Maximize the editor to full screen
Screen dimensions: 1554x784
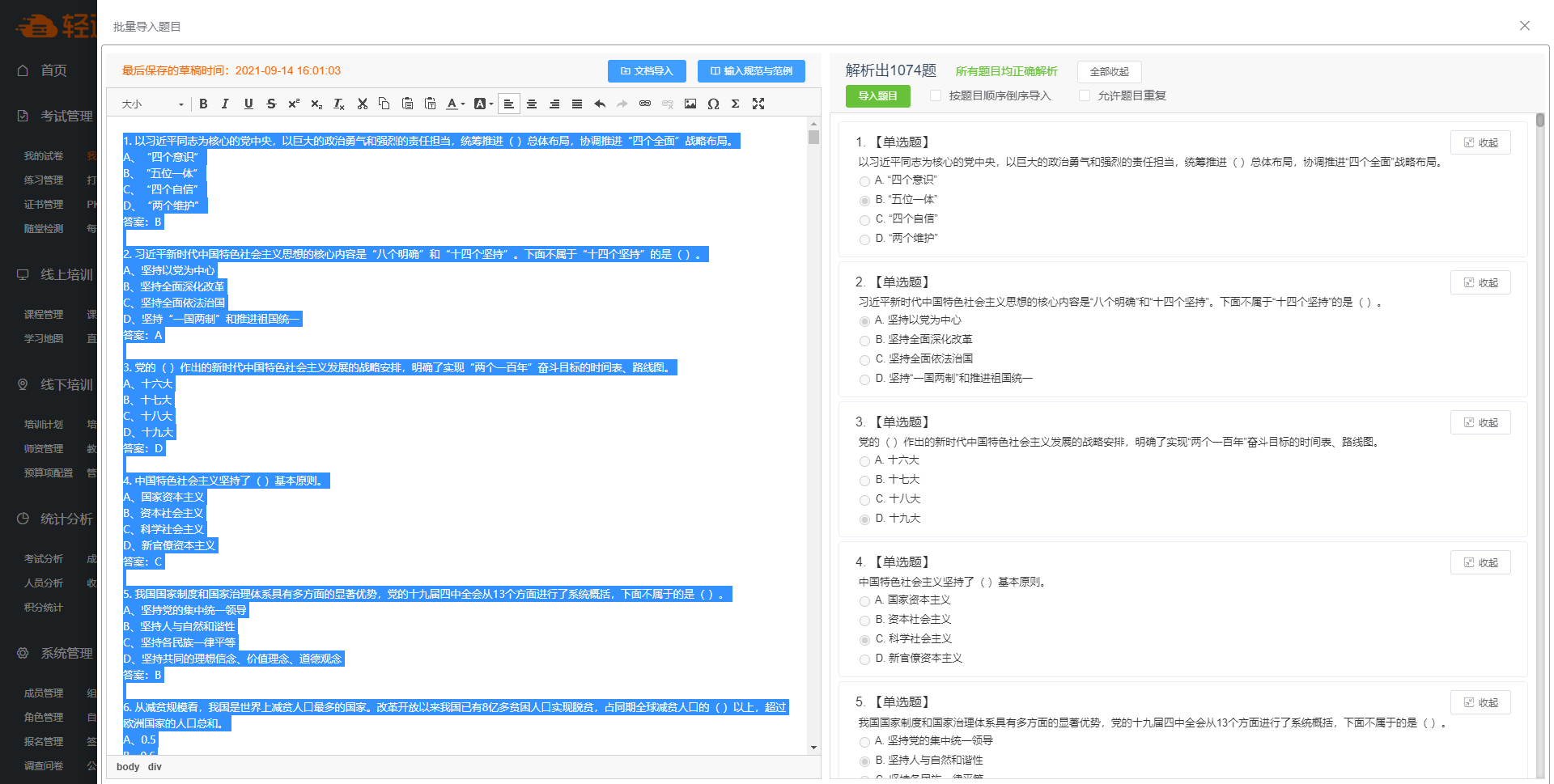[758, 104]
